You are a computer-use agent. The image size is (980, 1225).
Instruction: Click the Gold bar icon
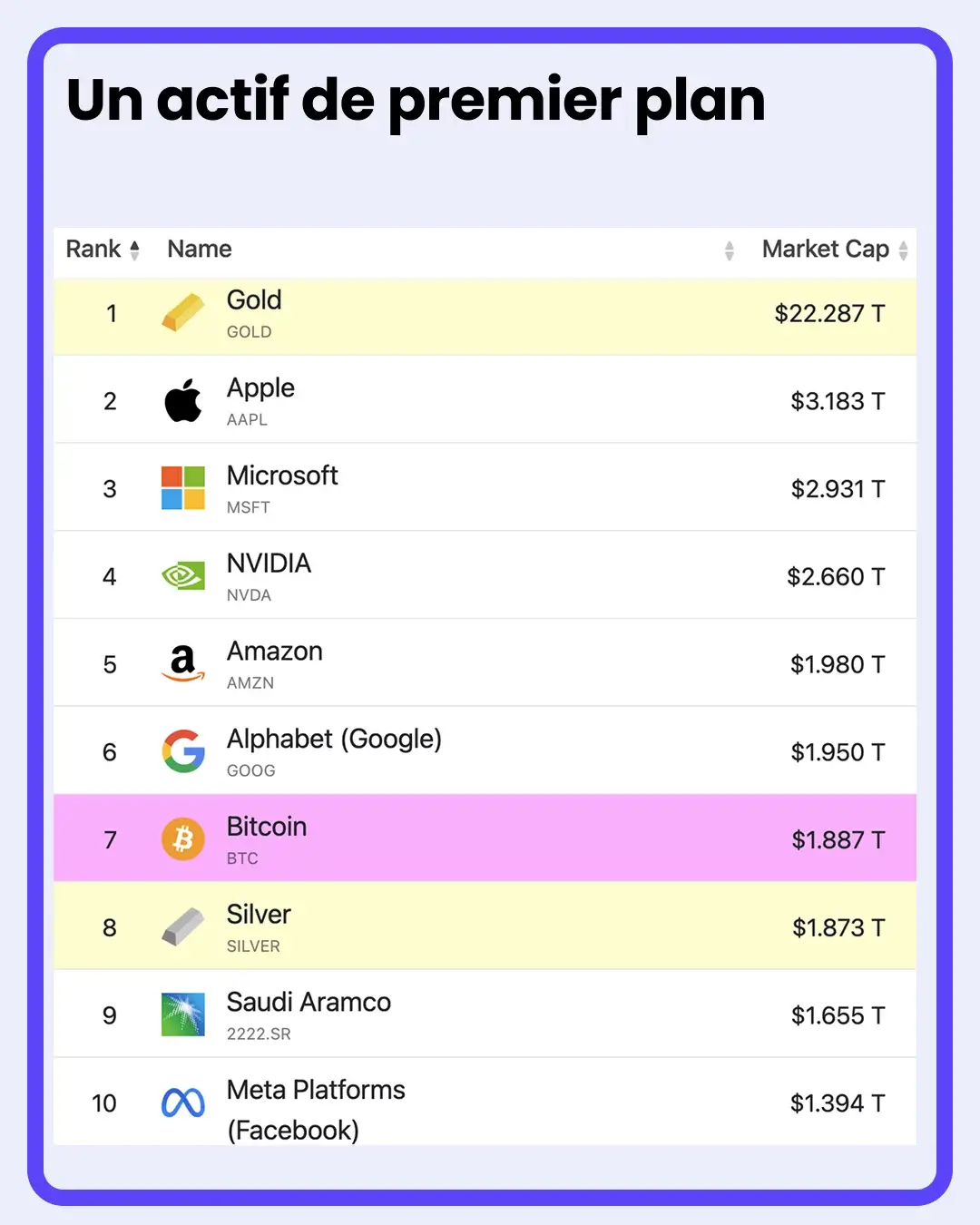tap(183, 313)
